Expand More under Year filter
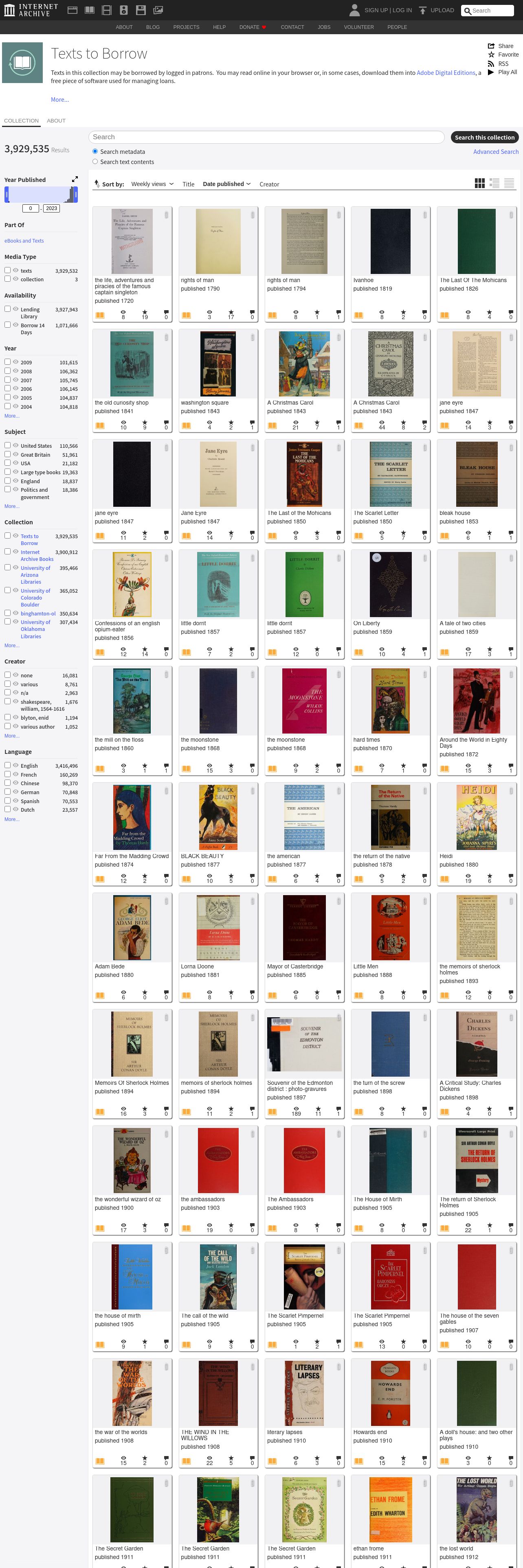 coord(11,416)
